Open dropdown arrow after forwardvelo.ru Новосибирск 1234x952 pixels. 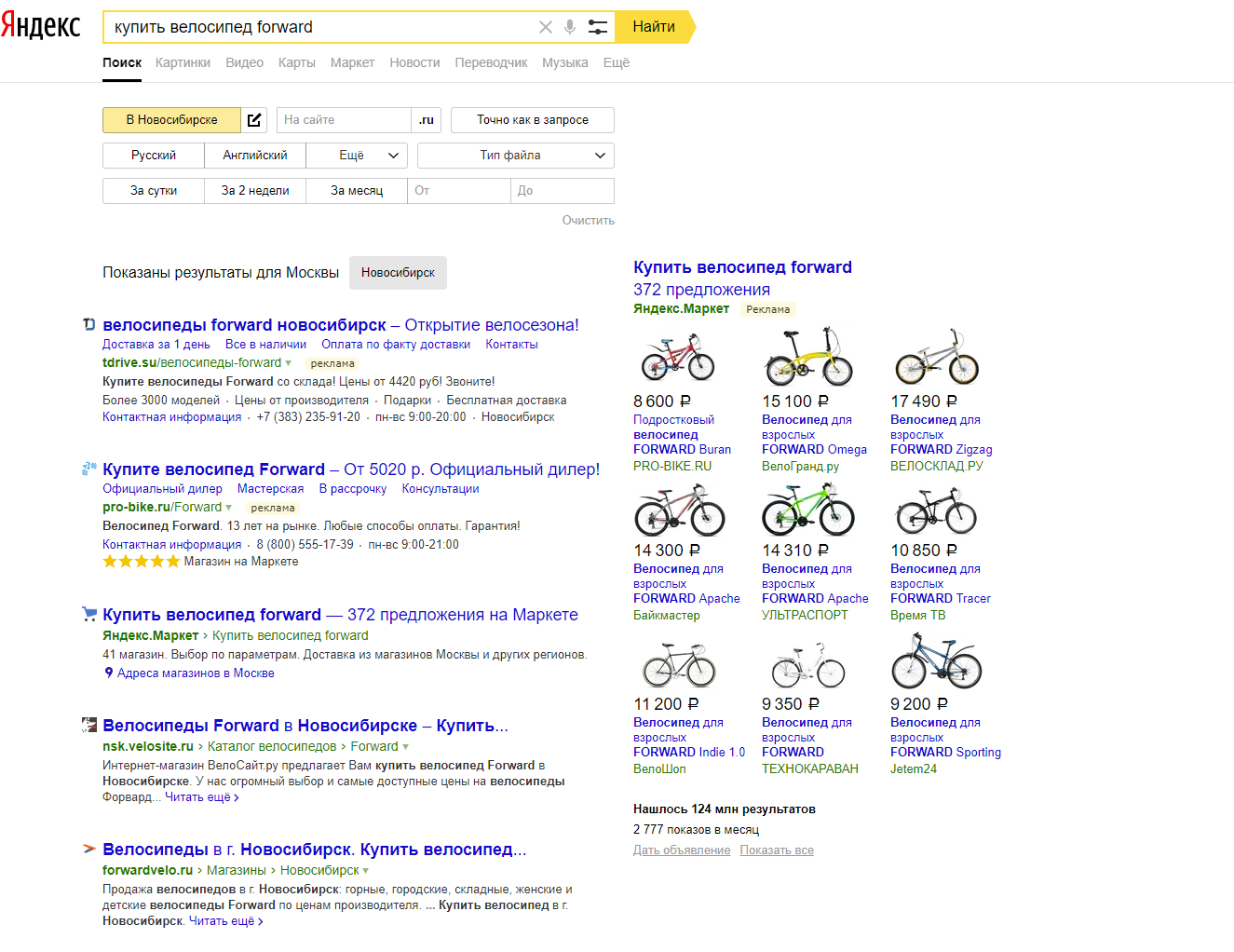366,871
